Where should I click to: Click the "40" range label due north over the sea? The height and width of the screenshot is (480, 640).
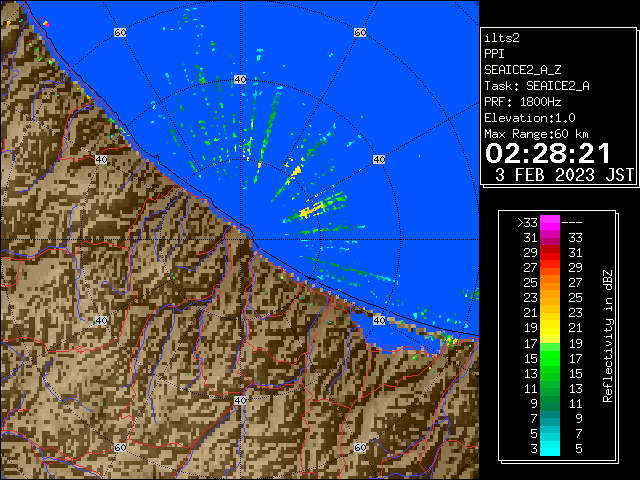[240, 80]
